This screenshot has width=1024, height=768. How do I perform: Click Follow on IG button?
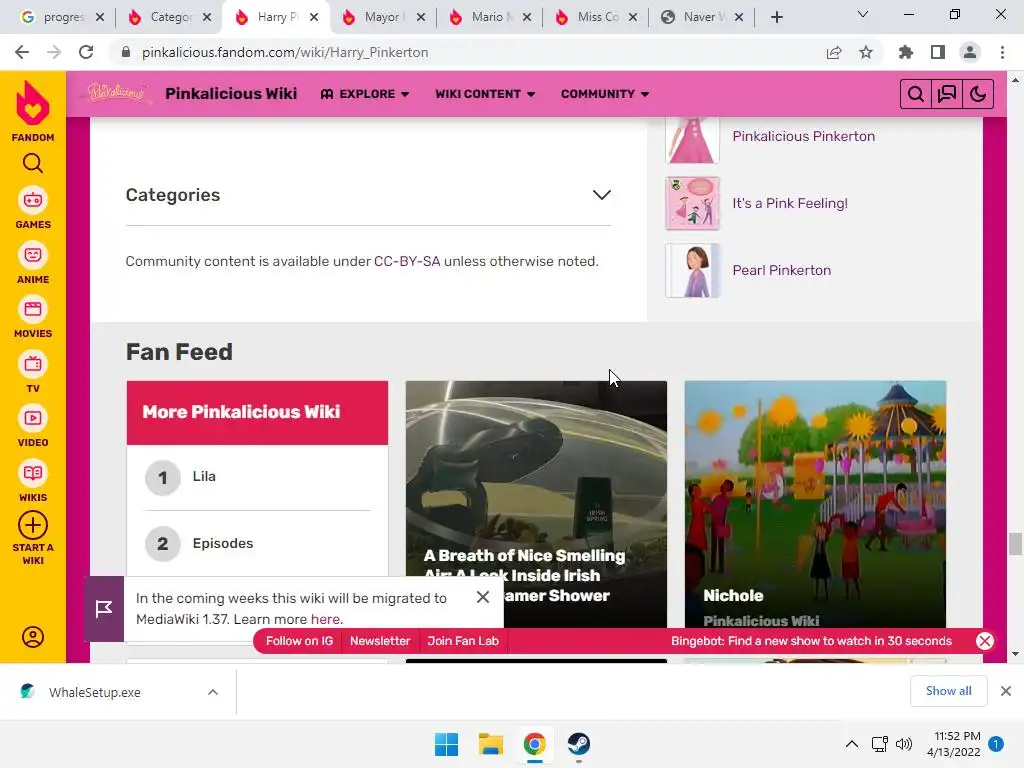(x=299, y=641)
